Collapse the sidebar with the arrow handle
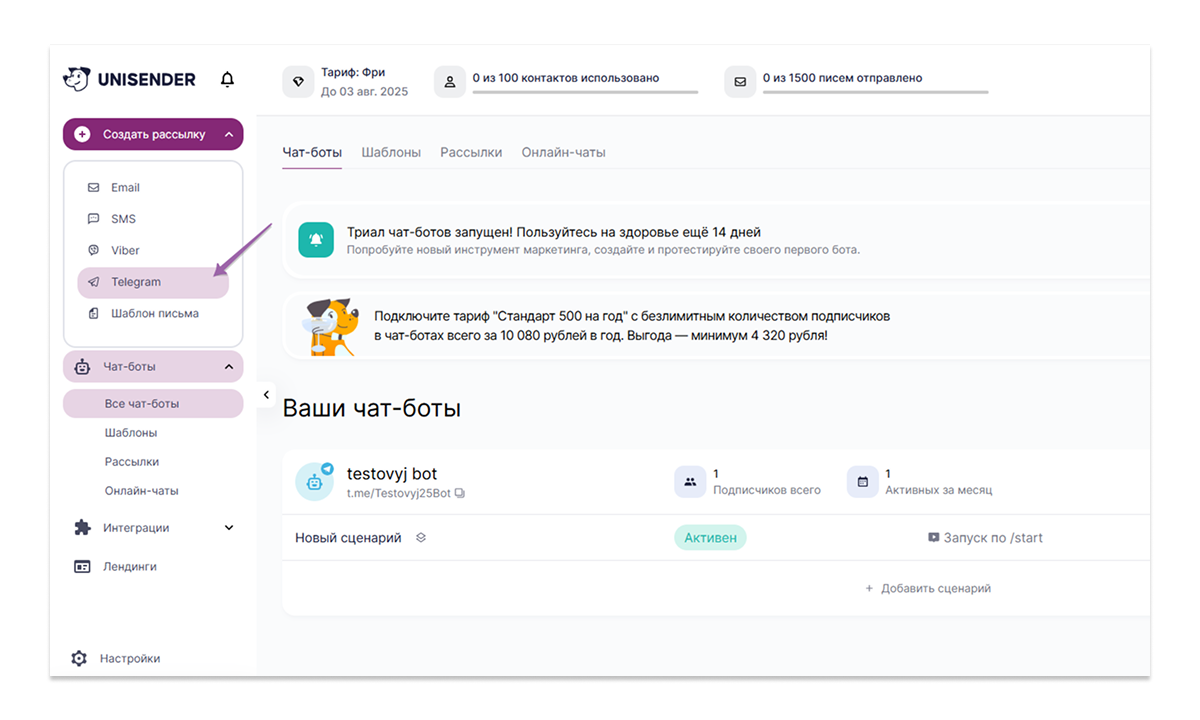Screen dimensions: 1200x720 click(x=266, y=395)
